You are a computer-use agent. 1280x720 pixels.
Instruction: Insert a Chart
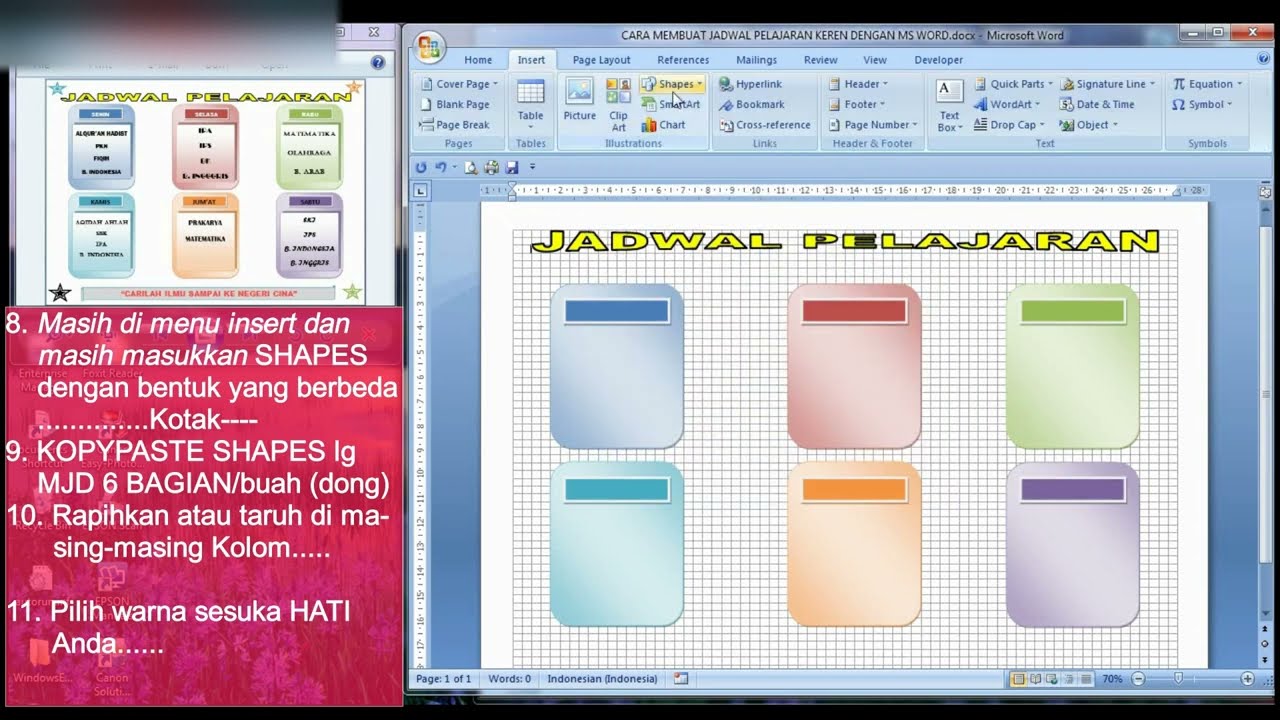(x=664, y=125)
